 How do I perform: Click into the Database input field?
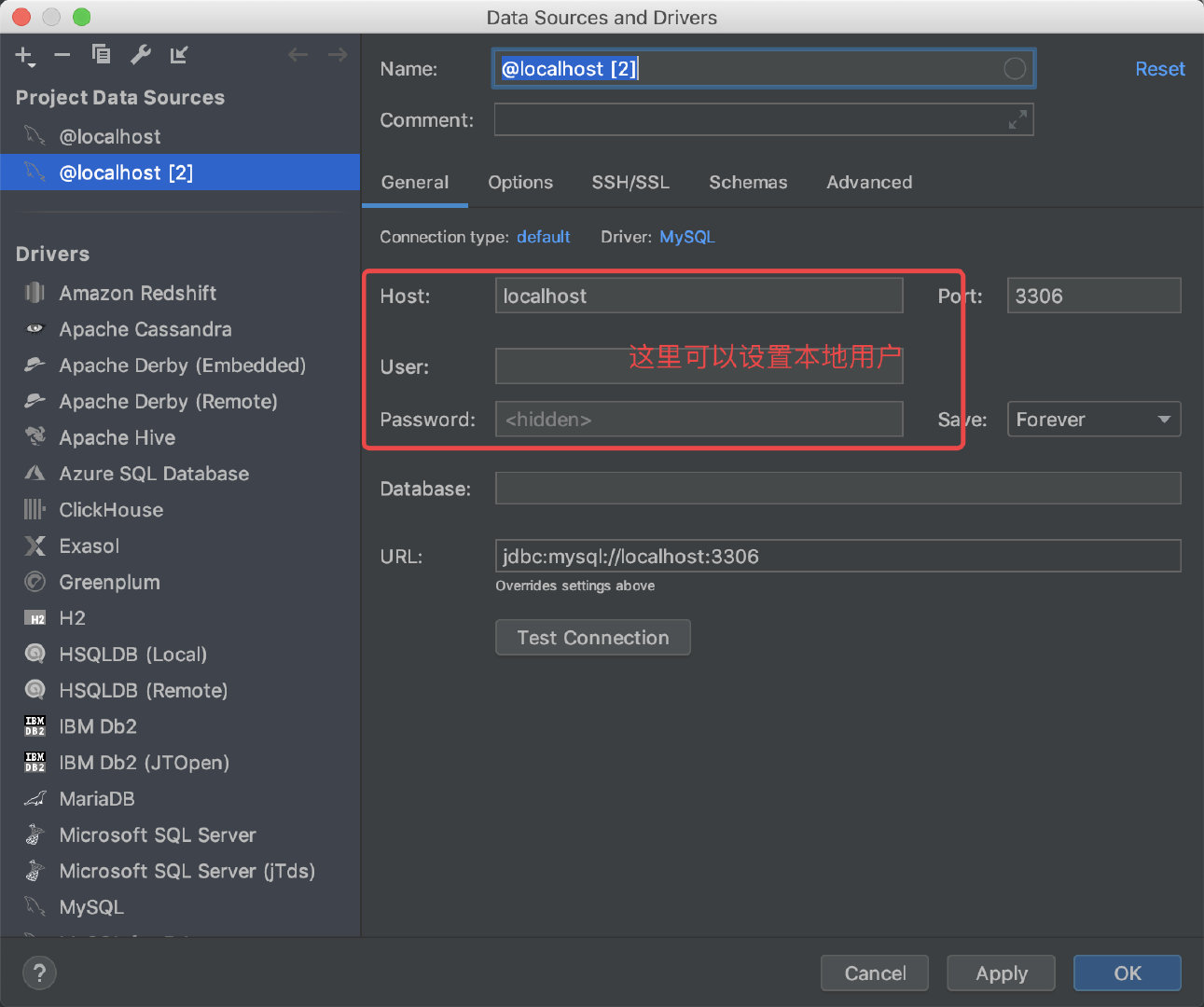point(837,489)
